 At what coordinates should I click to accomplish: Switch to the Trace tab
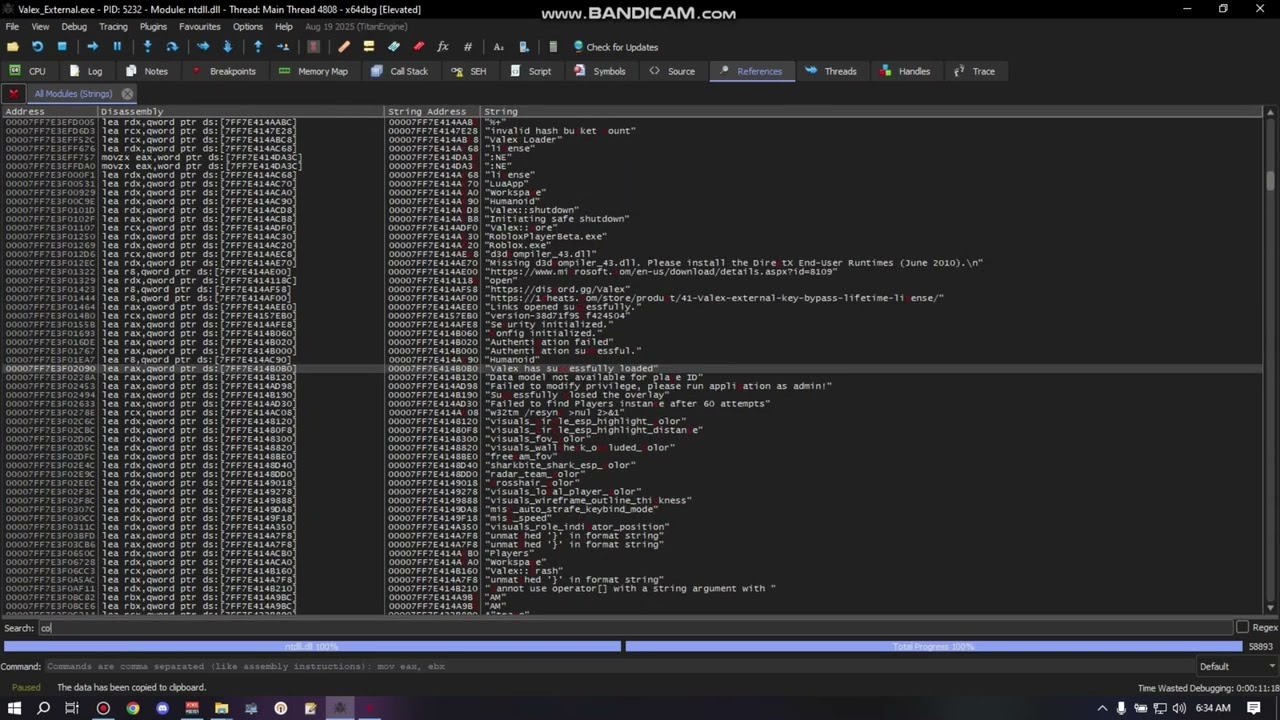click(x=974, y=71)
